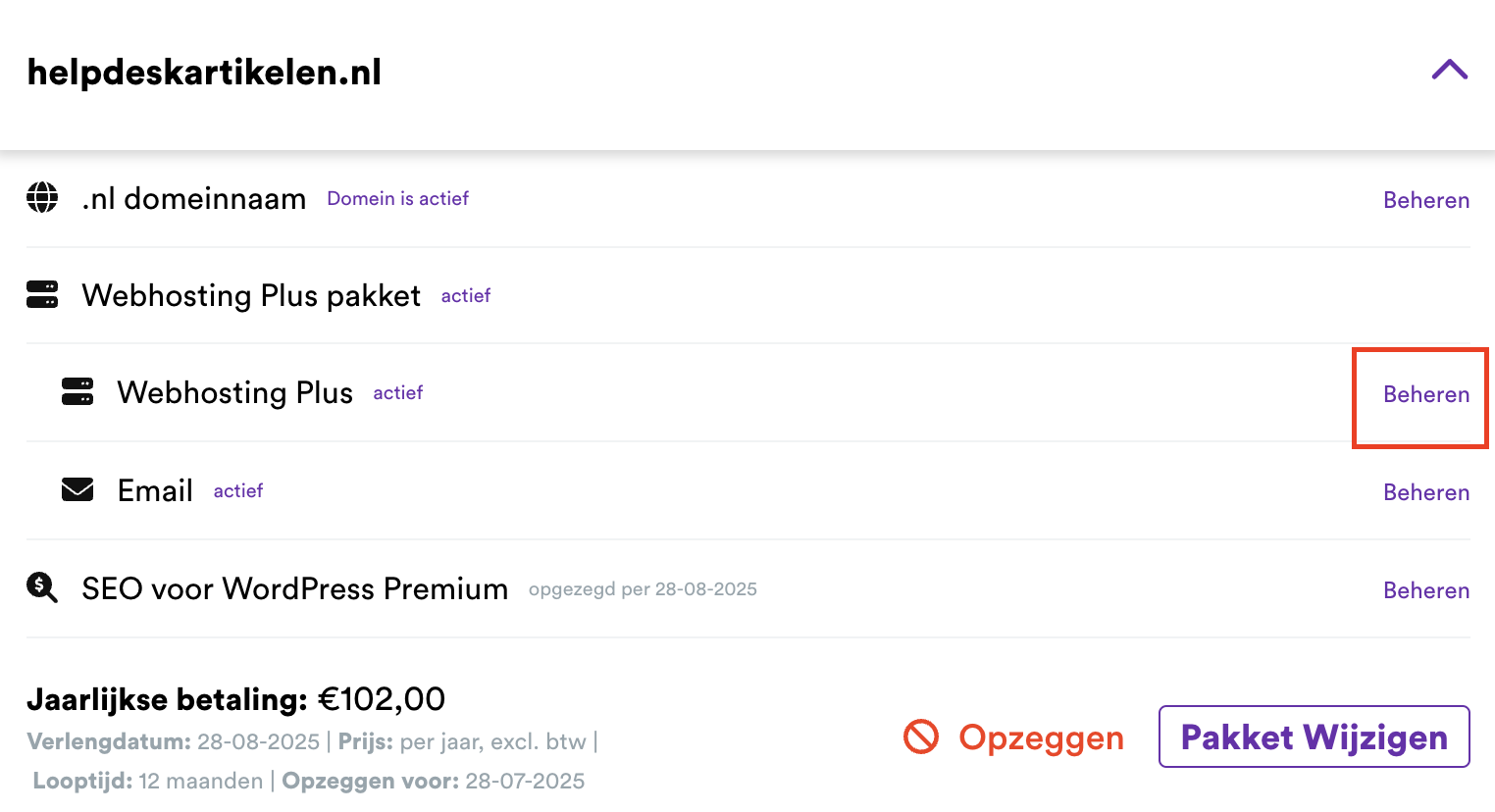Open Beheren for the .nl domeinnaam
The width and height of the screenshot is (1495, 812).
pos(1425,200)
